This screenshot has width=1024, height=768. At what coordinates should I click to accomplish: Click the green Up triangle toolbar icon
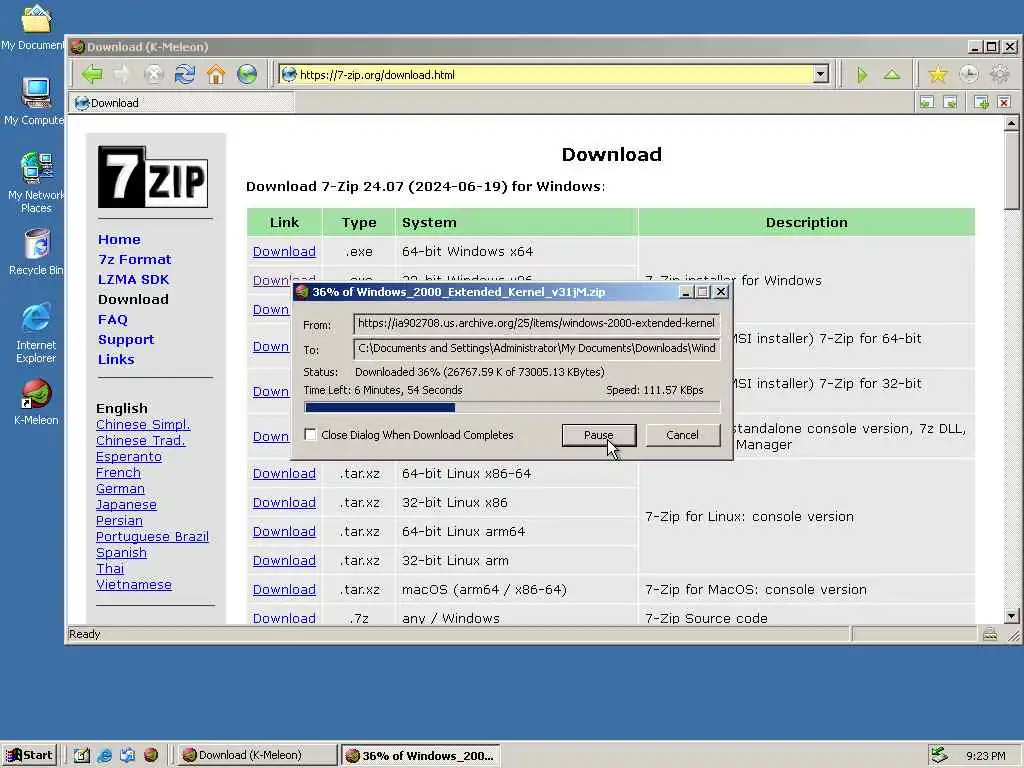tap(892, 75)
